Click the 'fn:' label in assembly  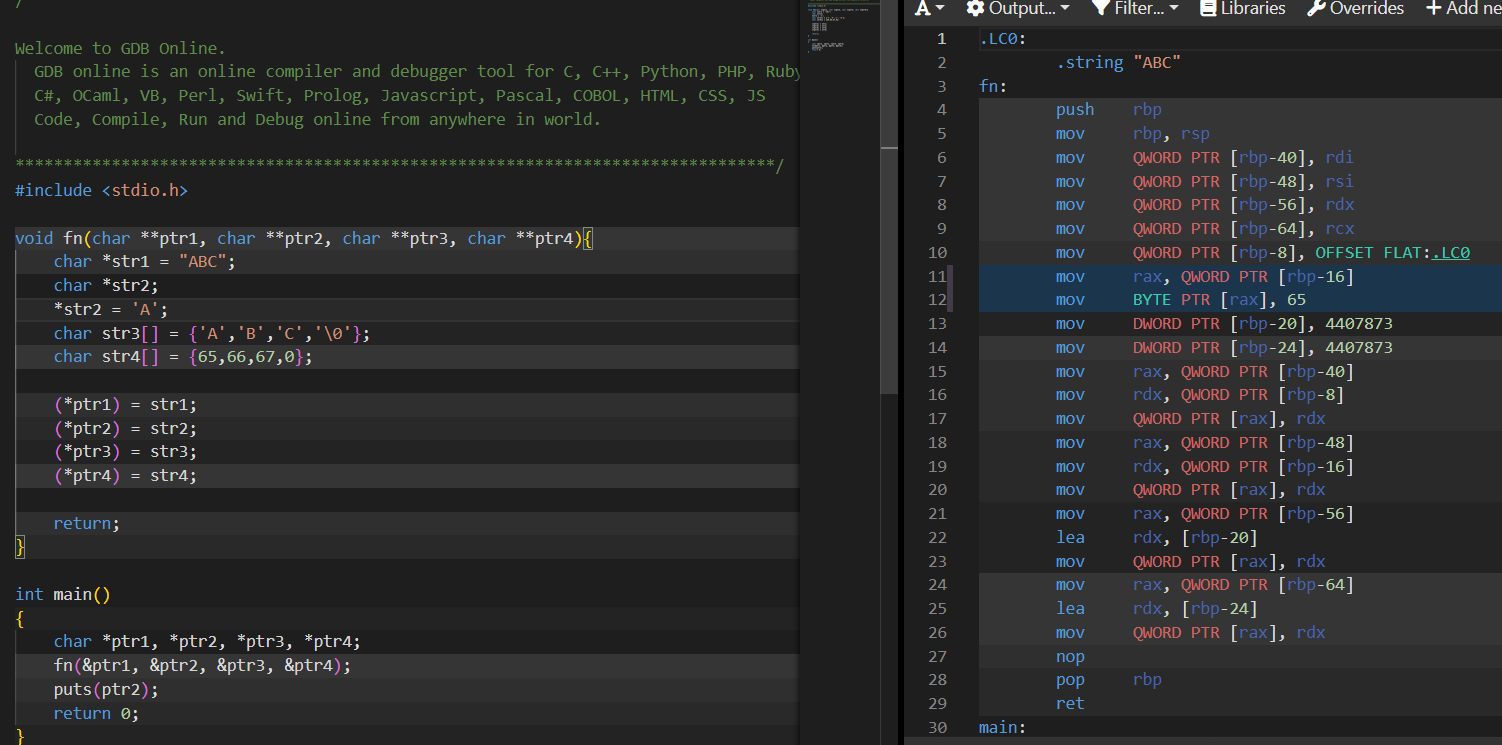click(x=993, y=86)
